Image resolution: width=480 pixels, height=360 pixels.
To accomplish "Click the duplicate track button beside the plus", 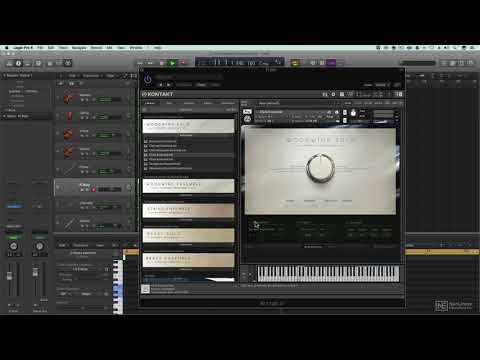I will click(x=72, y=84).
